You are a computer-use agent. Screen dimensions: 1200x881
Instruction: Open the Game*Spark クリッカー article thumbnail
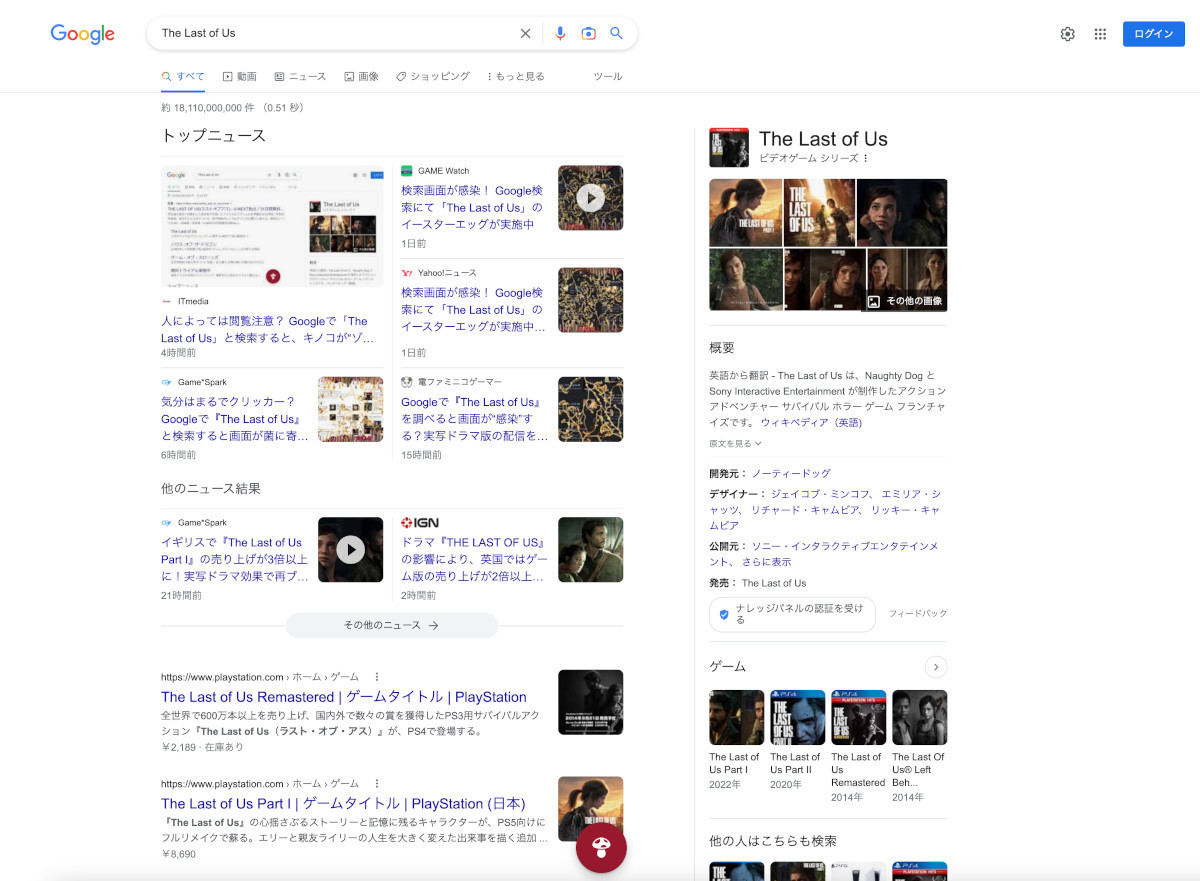(x=350, y=409)
